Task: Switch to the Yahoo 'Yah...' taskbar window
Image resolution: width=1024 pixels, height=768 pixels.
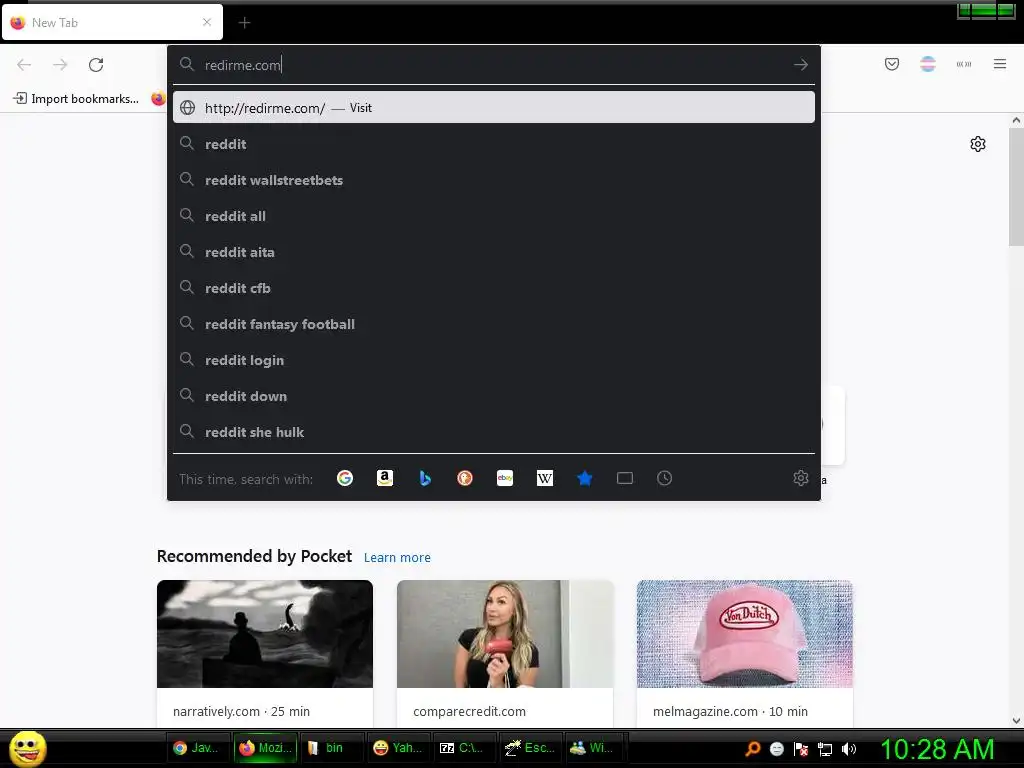Action: click(397, 748)
